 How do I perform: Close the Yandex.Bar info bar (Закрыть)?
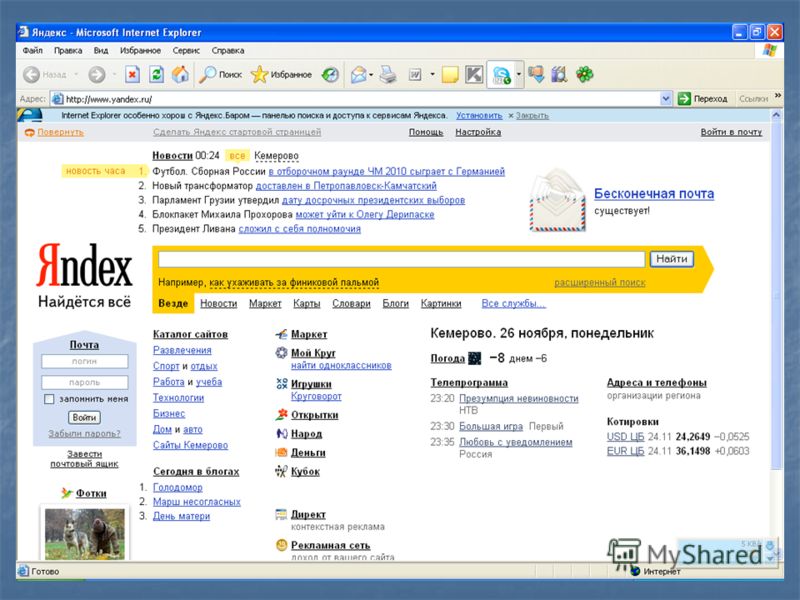[528, 115]
